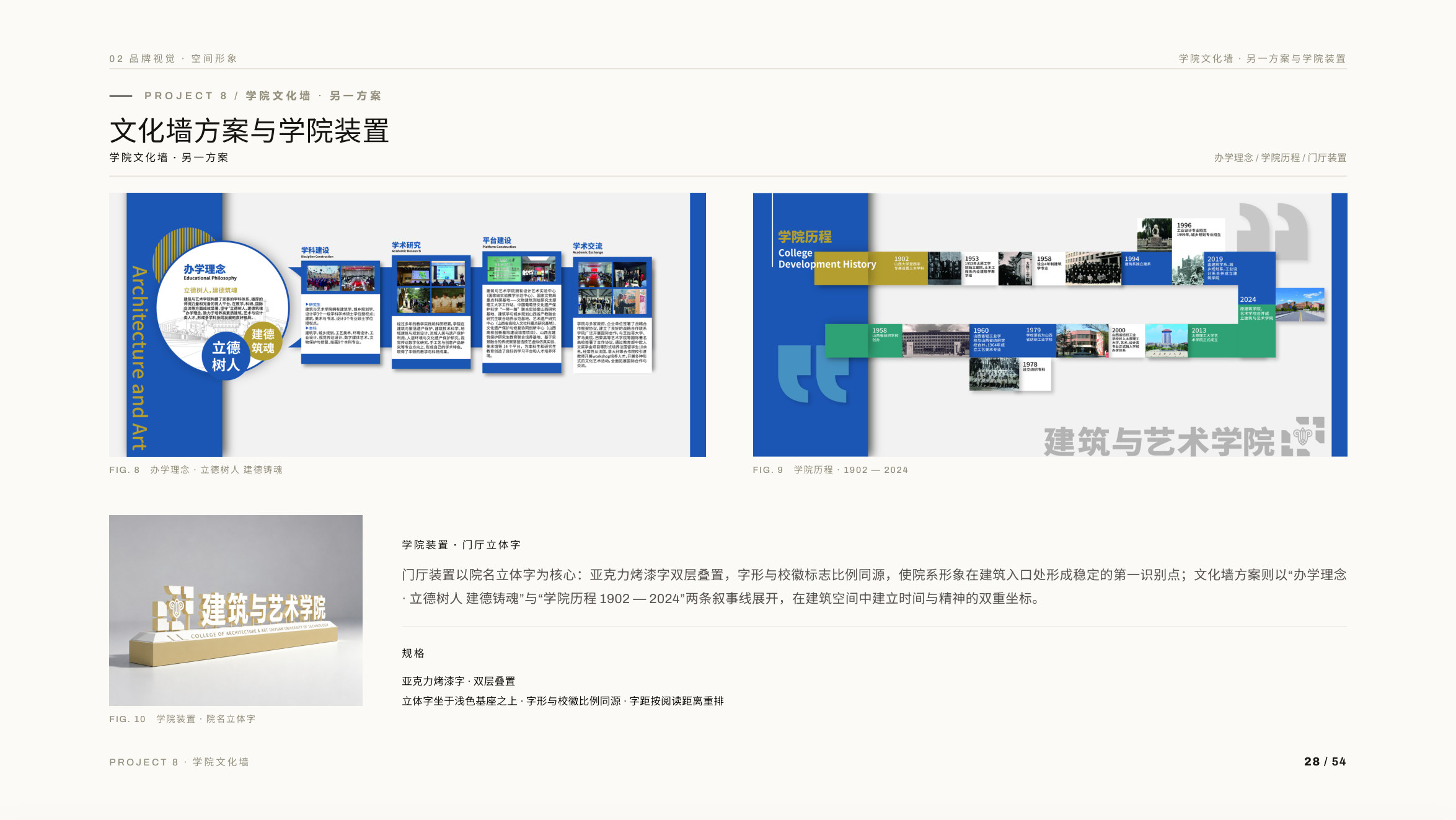Screen dimensions: 1456x820
Task: Select the header text 02 品牌视觉 · 空间形象
Action: point(174,58)
